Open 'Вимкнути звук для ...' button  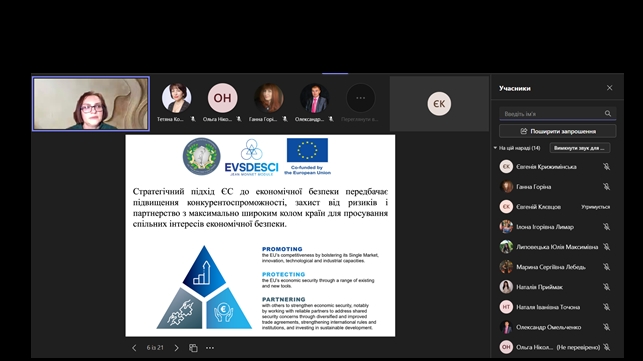[579, 148]
